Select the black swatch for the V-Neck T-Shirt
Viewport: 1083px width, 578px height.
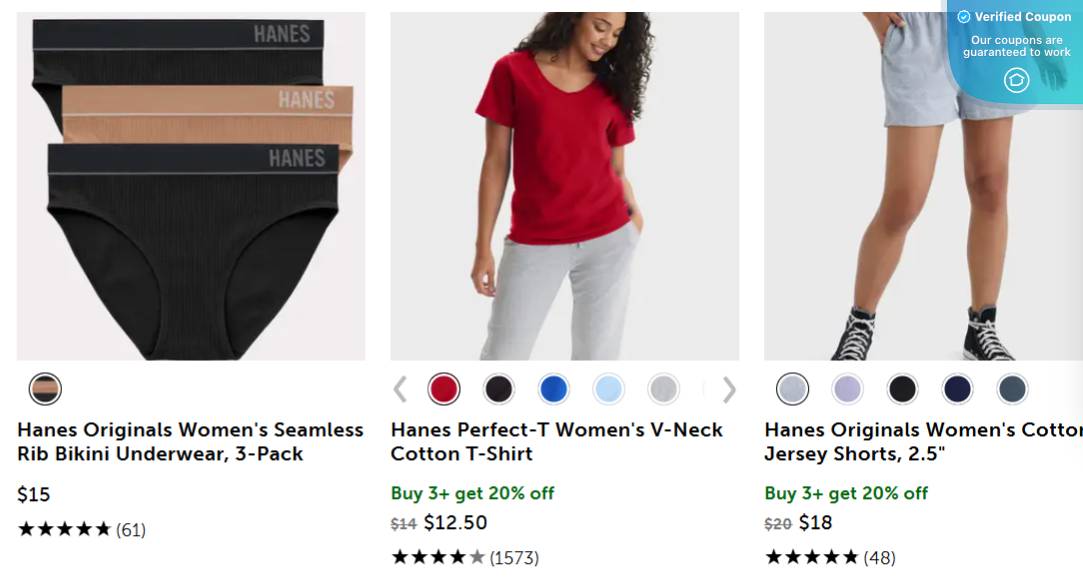pos(499,389)
